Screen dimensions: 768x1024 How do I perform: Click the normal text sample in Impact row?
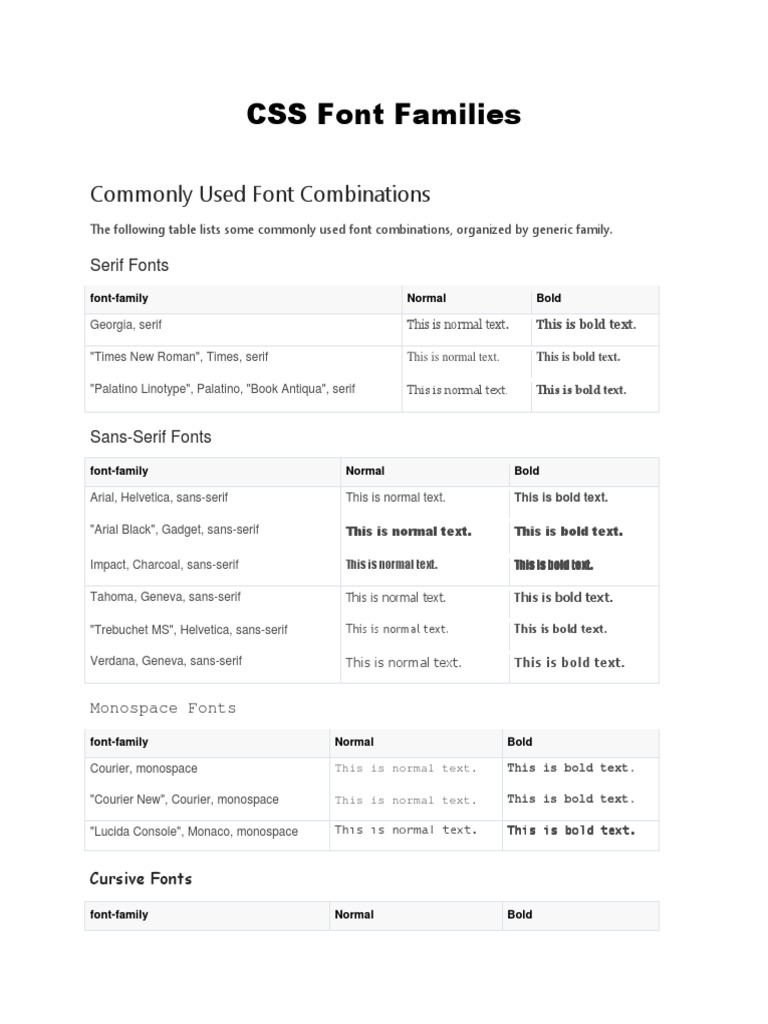click(391, 565)
